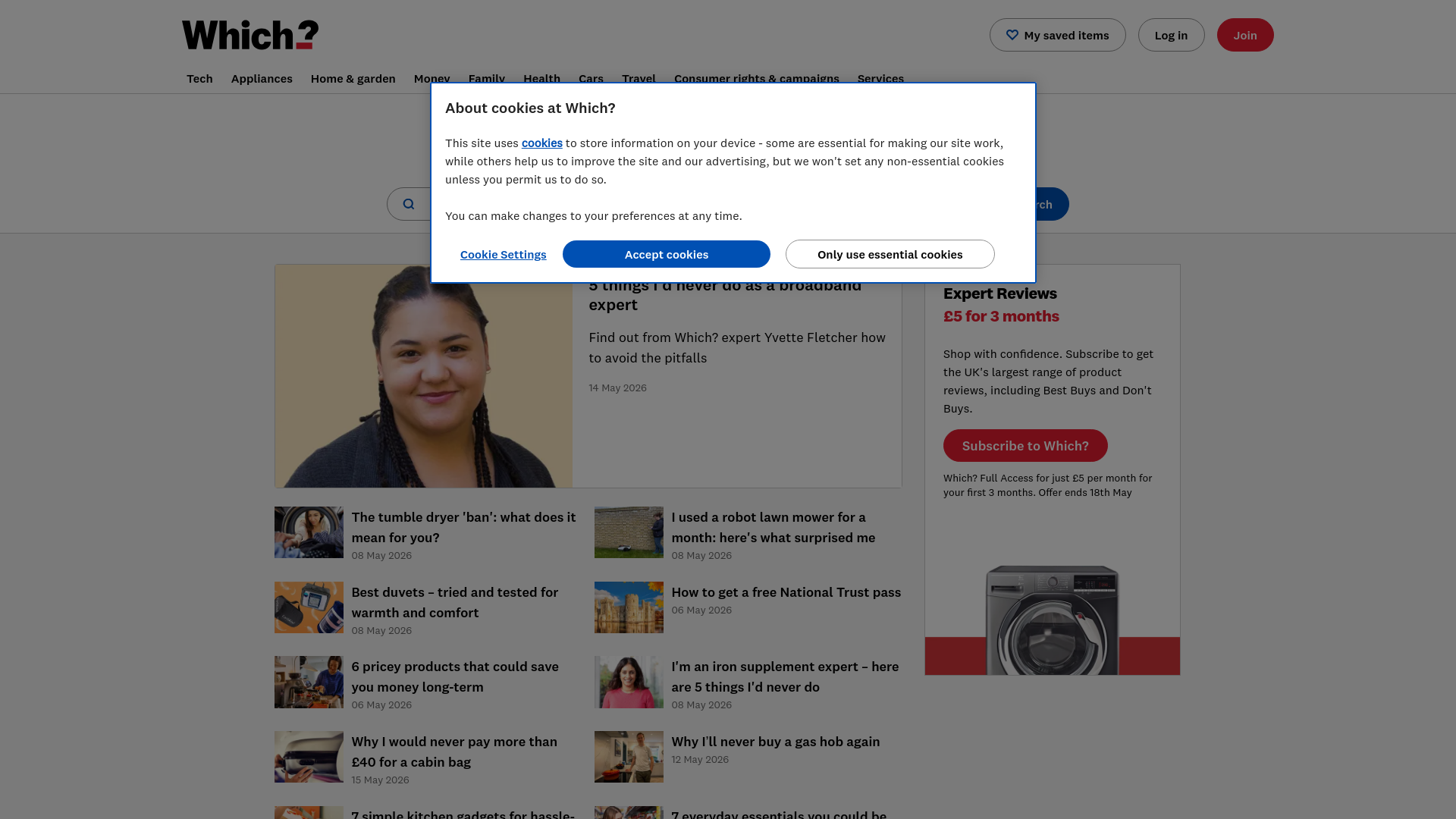Open the cabin bag article thumbnail
This screenshot has height=819, width=1456.
click(x=309, y=757)
